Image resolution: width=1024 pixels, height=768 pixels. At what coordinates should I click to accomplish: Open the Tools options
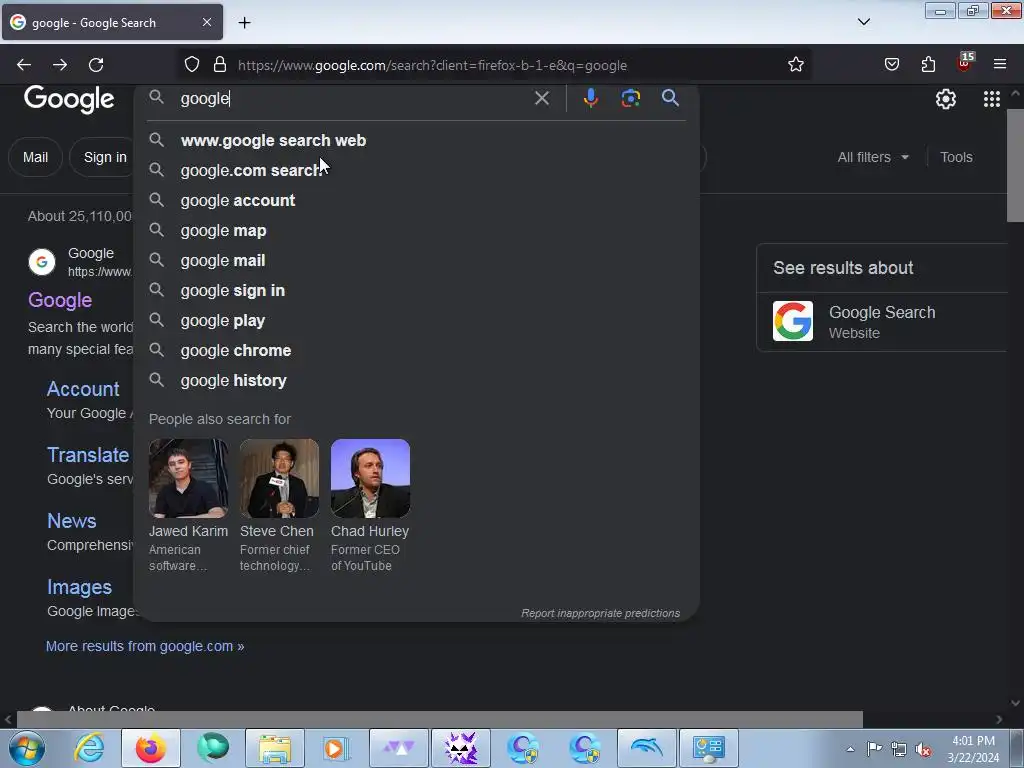[x=956, y=157]
